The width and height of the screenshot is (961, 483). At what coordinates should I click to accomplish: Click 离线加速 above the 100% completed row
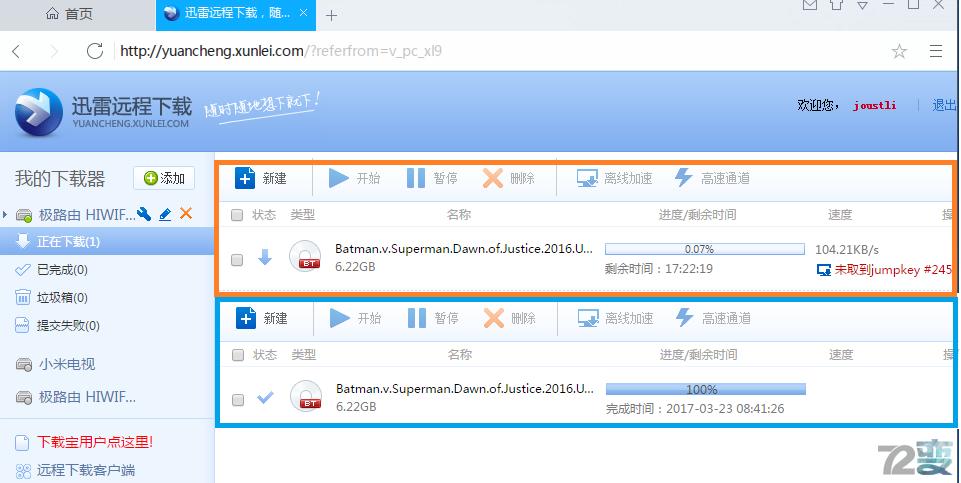tap(616, 318)
